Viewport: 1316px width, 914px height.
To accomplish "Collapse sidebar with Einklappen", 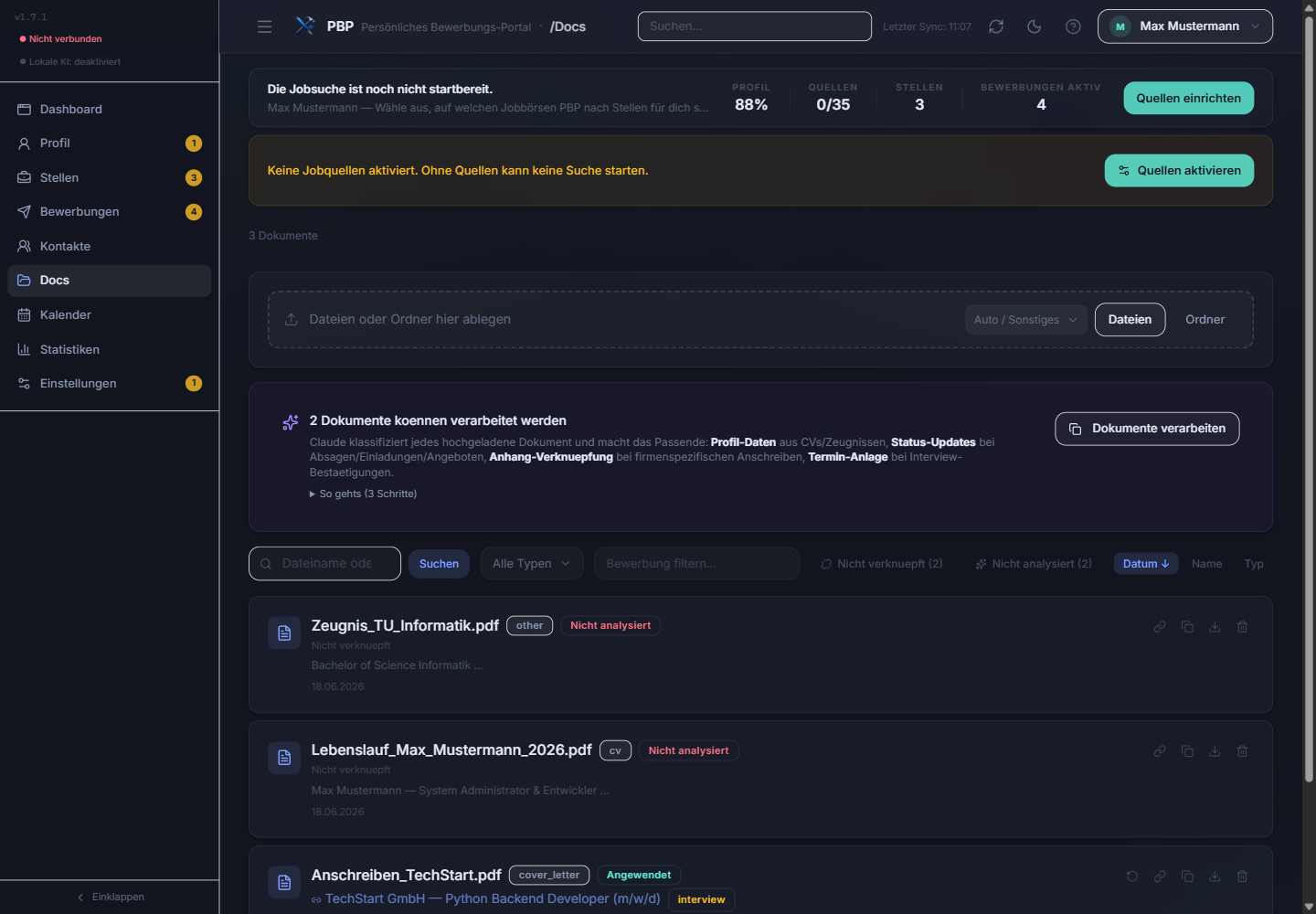I will (110, 897).
